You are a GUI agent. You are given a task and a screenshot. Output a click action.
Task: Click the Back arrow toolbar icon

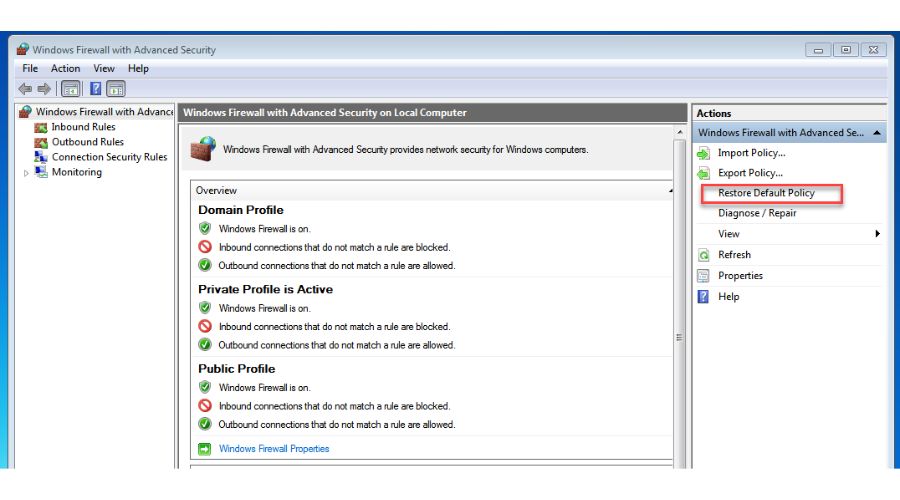pyautogui.click(x=25, y=89)
